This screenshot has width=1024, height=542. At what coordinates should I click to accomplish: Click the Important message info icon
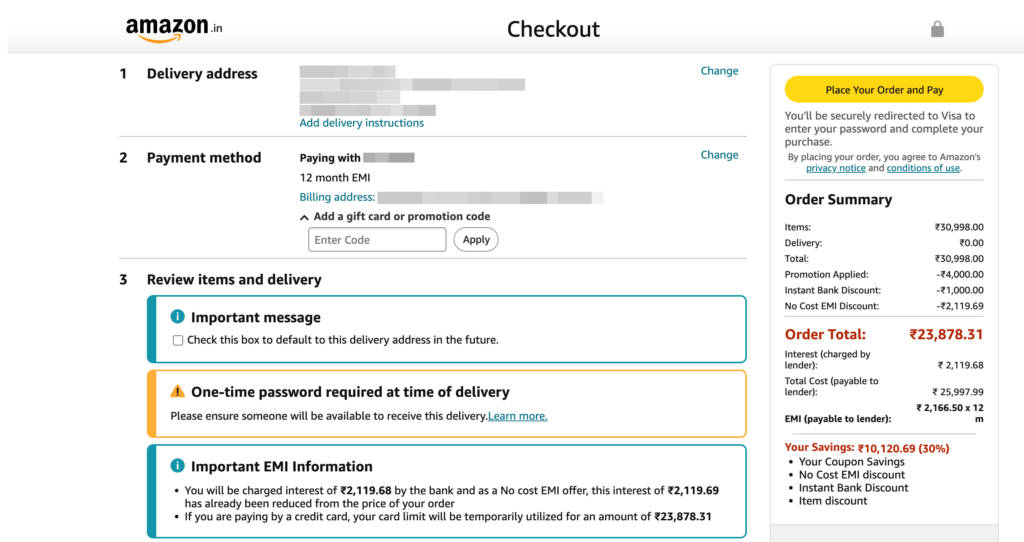pyautogui.click(x=178, y=317)
